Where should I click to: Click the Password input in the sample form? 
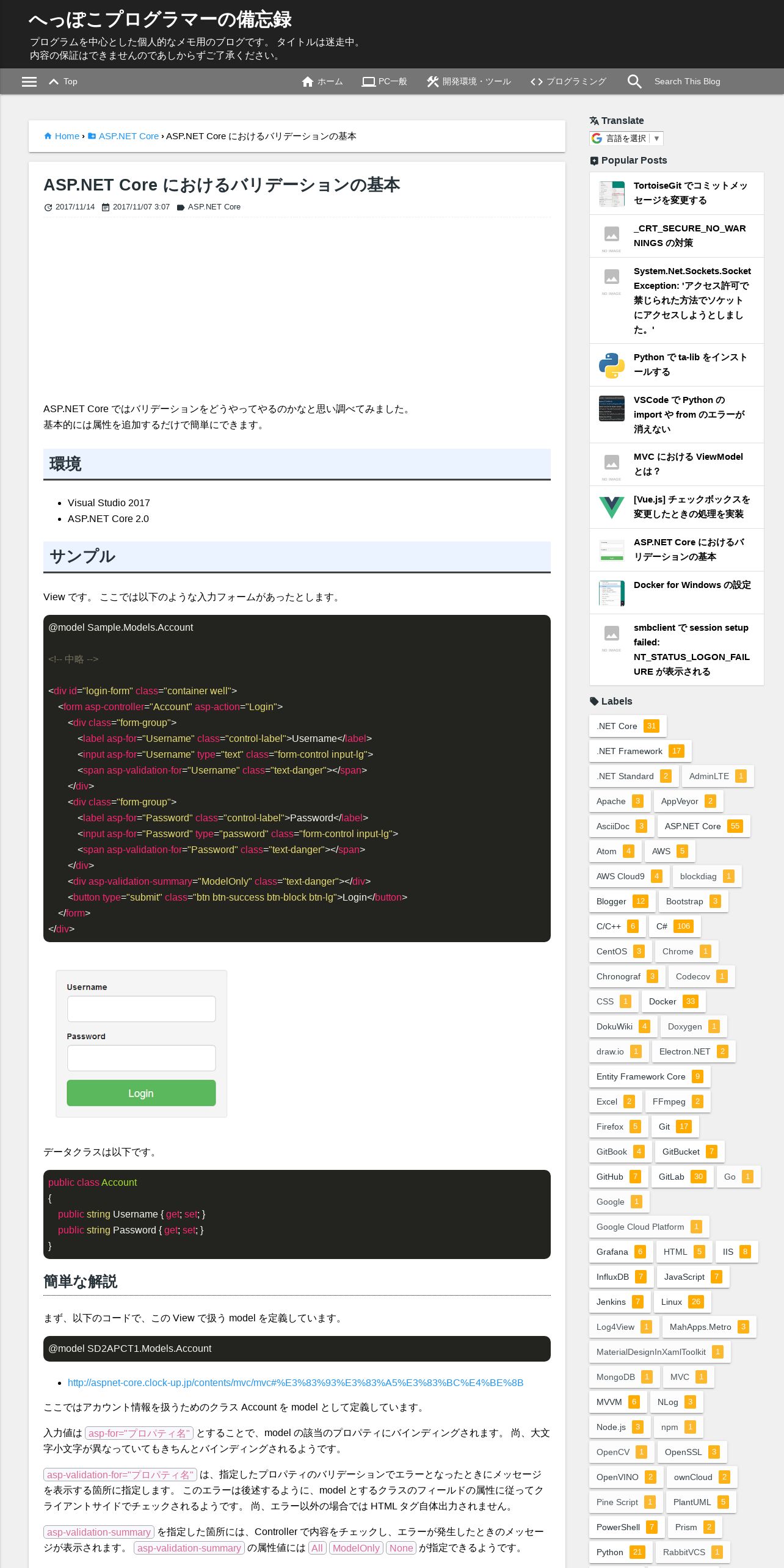point(141,1058)
